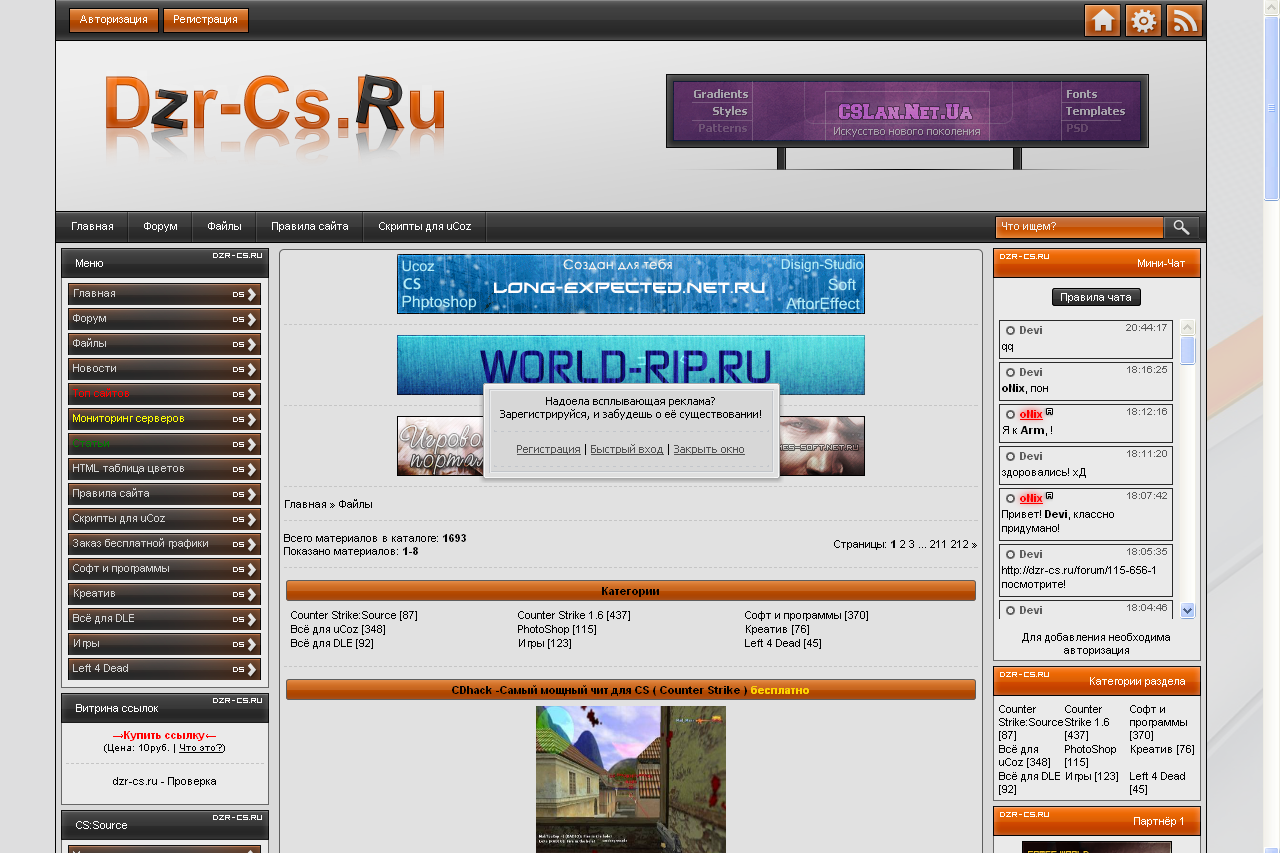Click arrow icon beside 'Новости' in left menu

[x=252, y=369]
